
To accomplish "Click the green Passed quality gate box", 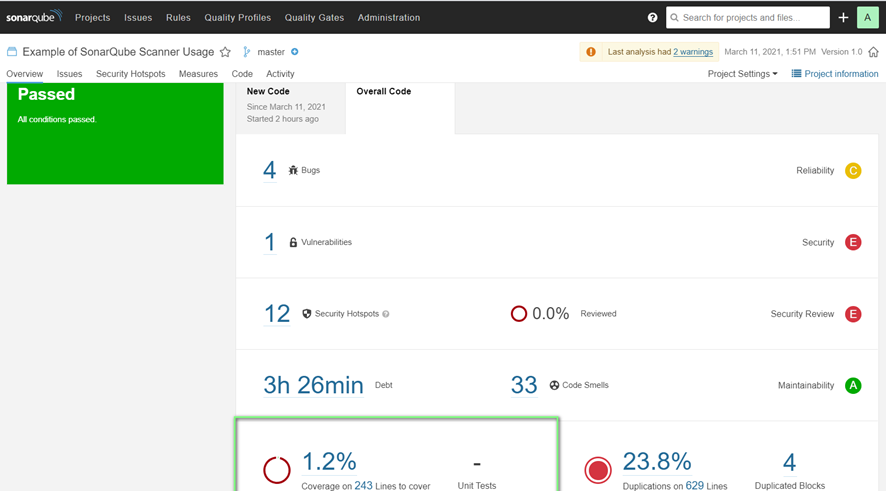I will [115, 133].
